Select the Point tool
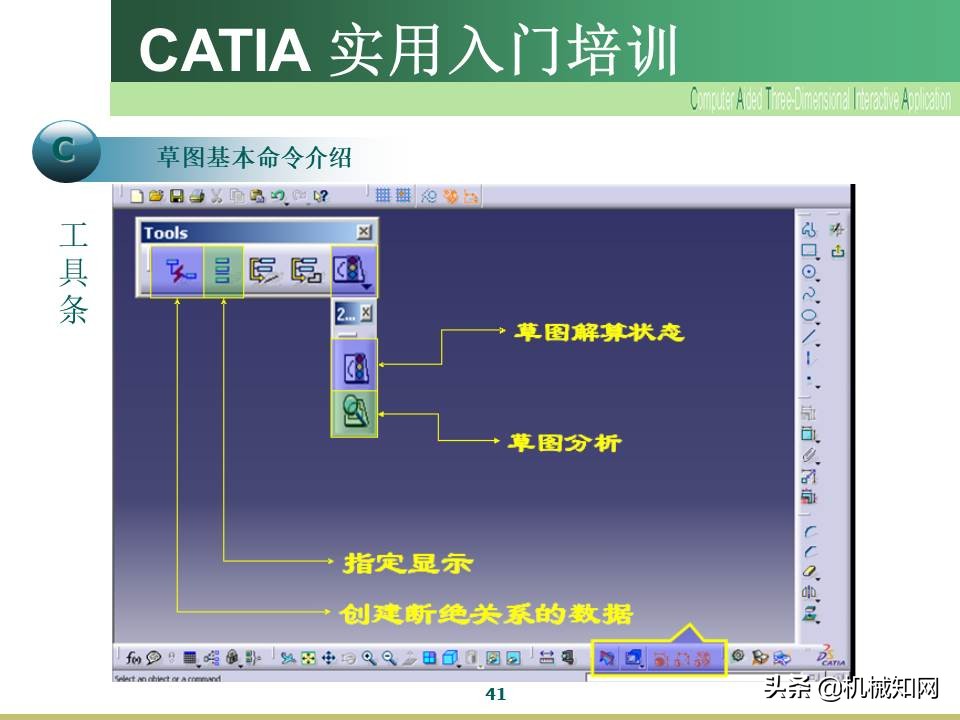This screenshot has height=720, width=960. tap(809, 380)
